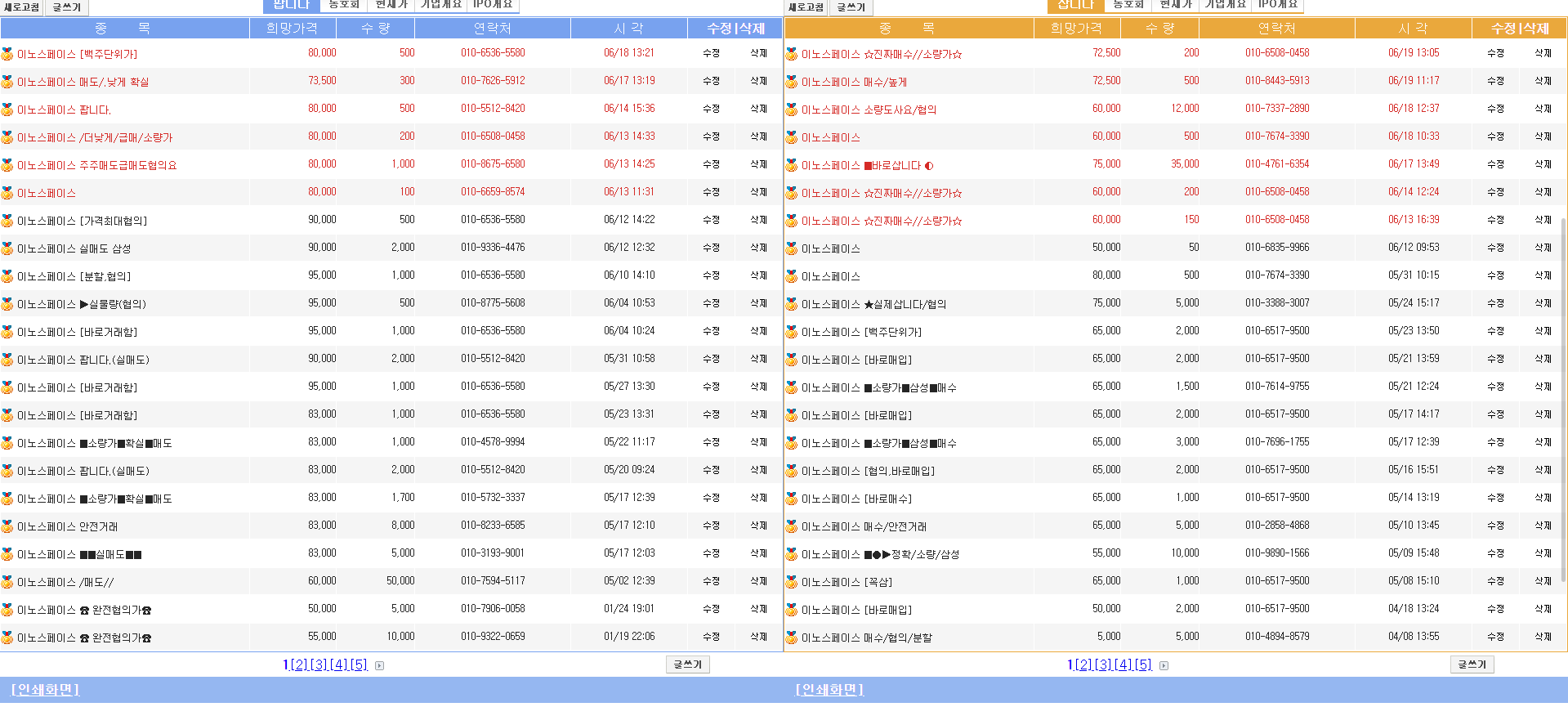Click the medal icon beside '실매도 삼성' row
Screen dimensions: 1568x707
tap(7, 248)
